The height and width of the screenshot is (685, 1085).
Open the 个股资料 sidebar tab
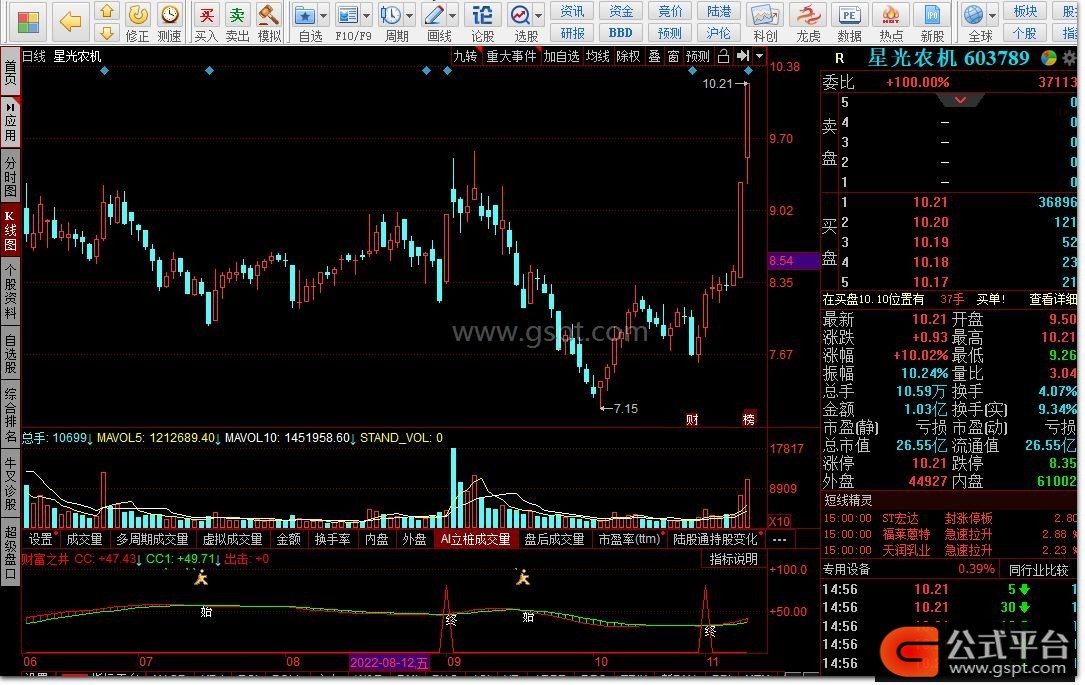pyautogui.click(x=10, y=291)
